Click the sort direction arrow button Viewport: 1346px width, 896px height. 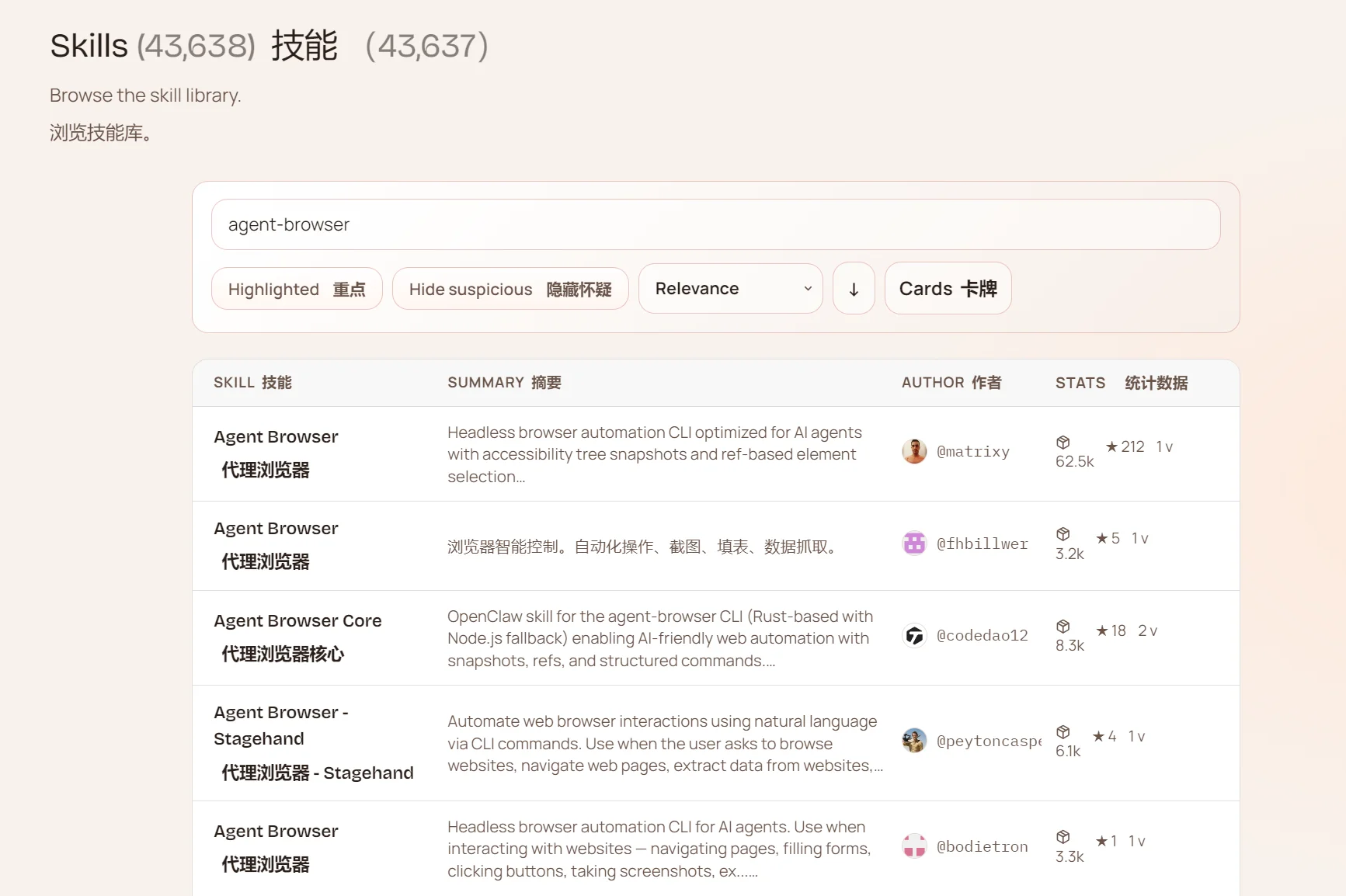tap(854, 289)
